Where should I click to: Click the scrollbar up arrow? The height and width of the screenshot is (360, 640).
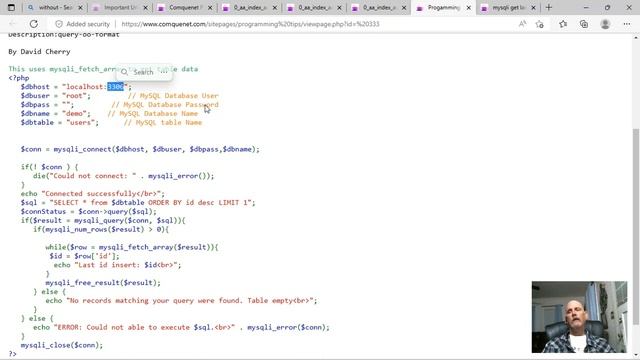click(x=636, y=38)
